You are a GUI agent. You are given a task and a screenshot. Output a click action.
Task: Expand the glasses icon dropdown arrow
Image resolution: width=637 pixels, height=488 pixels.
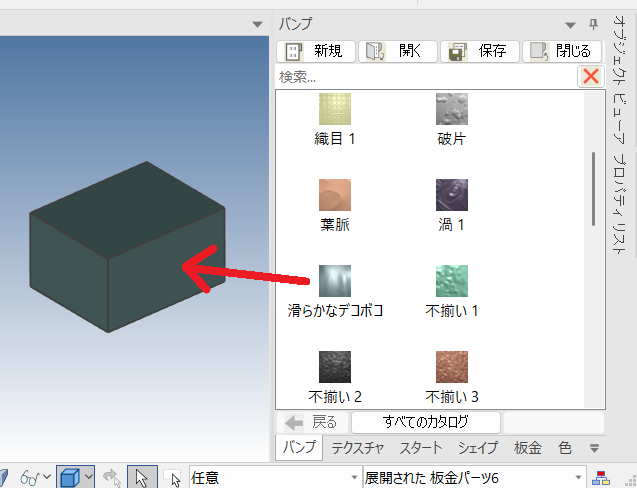[x=47, y=477]
